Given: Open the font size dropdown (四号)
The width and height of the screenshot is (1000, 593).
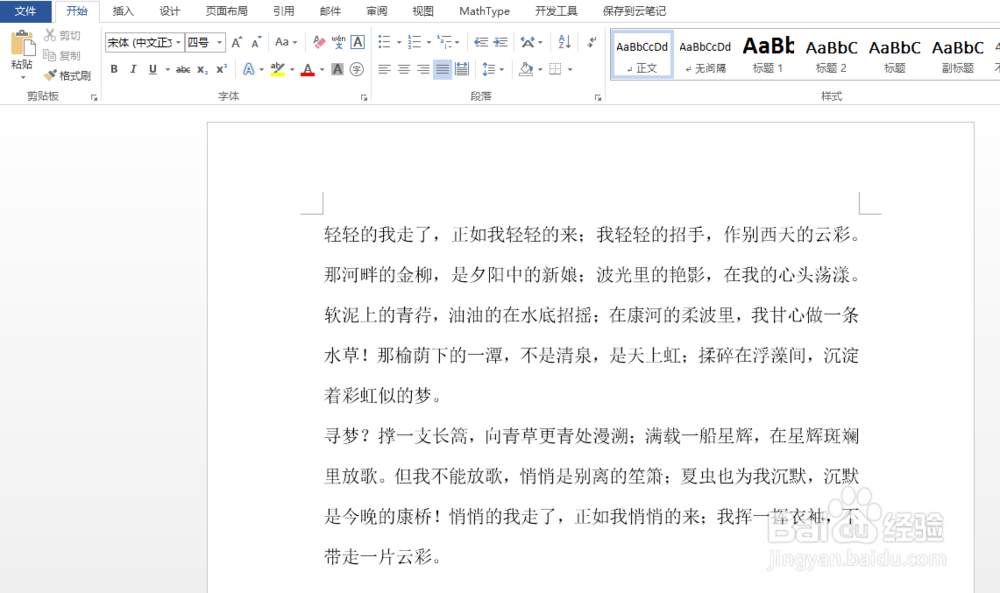Looking at the screenshot, I should (x=219, y=43).
